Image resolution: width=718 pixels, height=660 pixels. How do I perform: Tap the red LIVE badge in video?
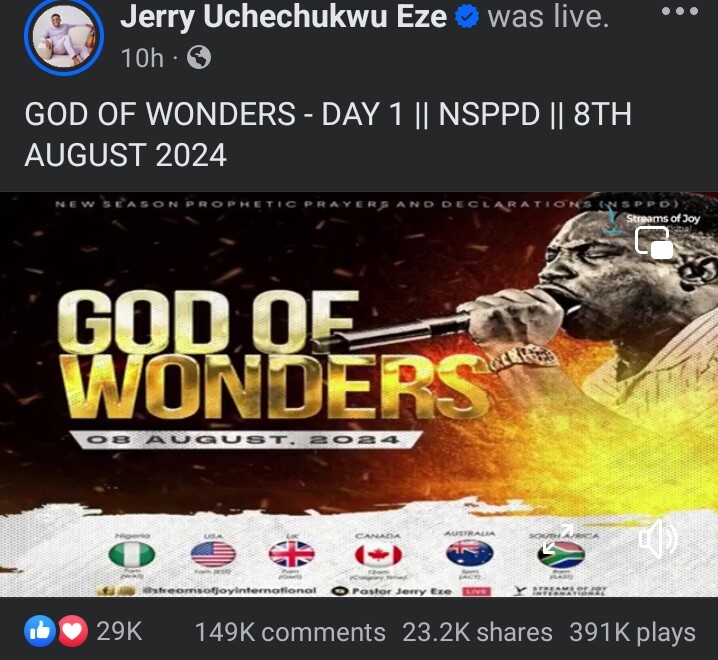[476, 591]
